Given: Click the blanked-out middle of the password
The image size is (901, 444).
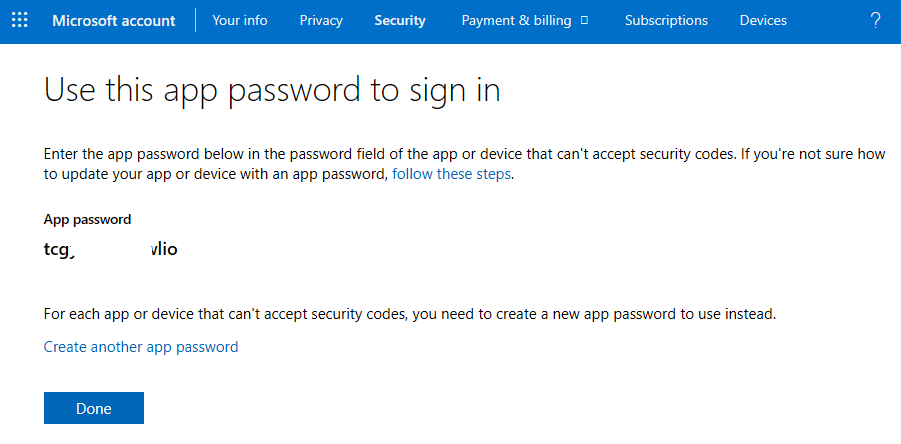Looking at the screenshot, I should click(110, 249).
